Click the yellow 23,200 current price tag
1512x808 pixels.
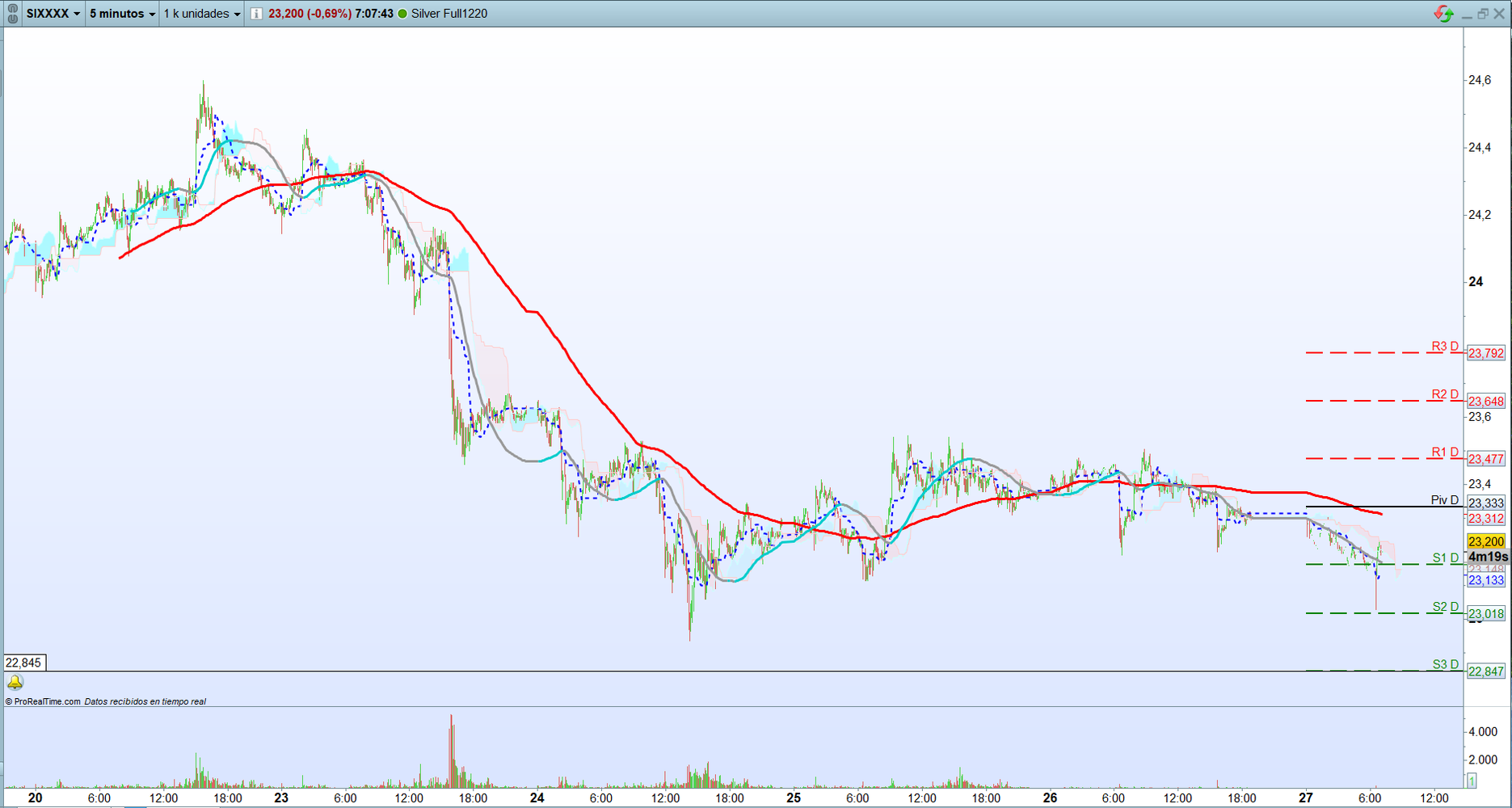pos(1486,541)
